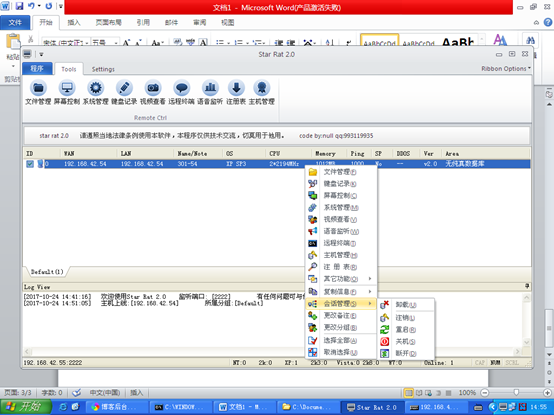Sort host list by Ping column
The image size is (554, 415).
coord(359,154)
